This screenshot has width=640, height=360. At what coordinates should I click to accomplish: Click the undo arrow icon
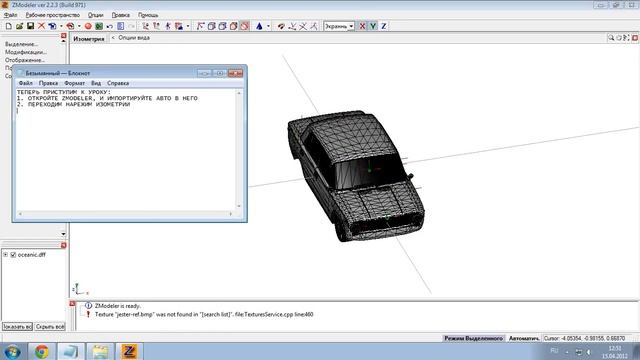[110, 26]
